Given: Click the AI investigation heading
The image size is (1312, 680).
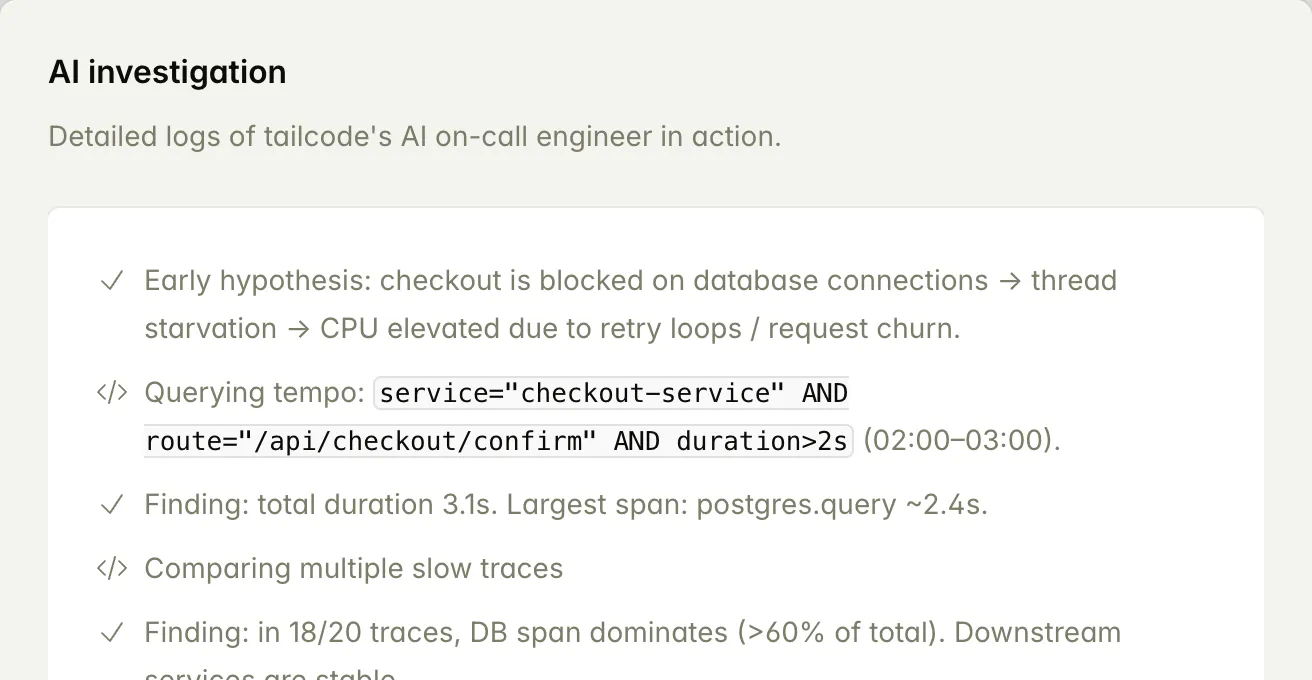Looking at the screenshot, I should tap(167, 72).
